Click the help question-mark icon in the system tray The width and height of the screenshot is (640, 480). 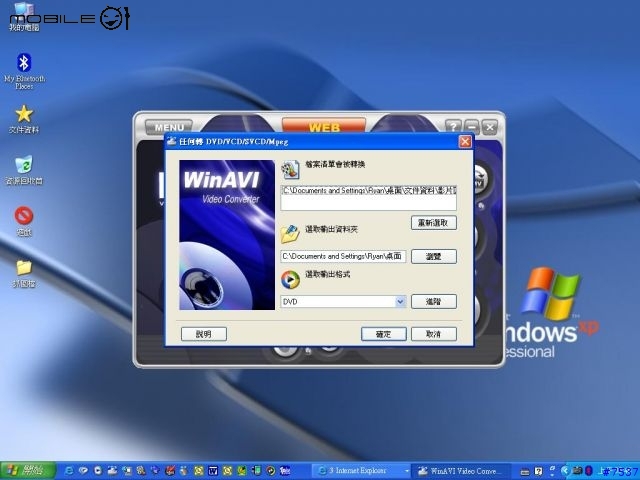tap(538, 471)
